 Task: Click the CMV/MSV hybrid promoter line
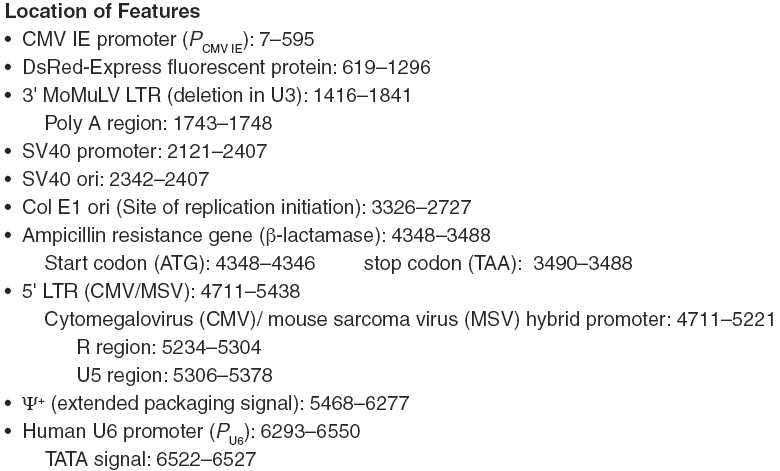coord(409,319)
